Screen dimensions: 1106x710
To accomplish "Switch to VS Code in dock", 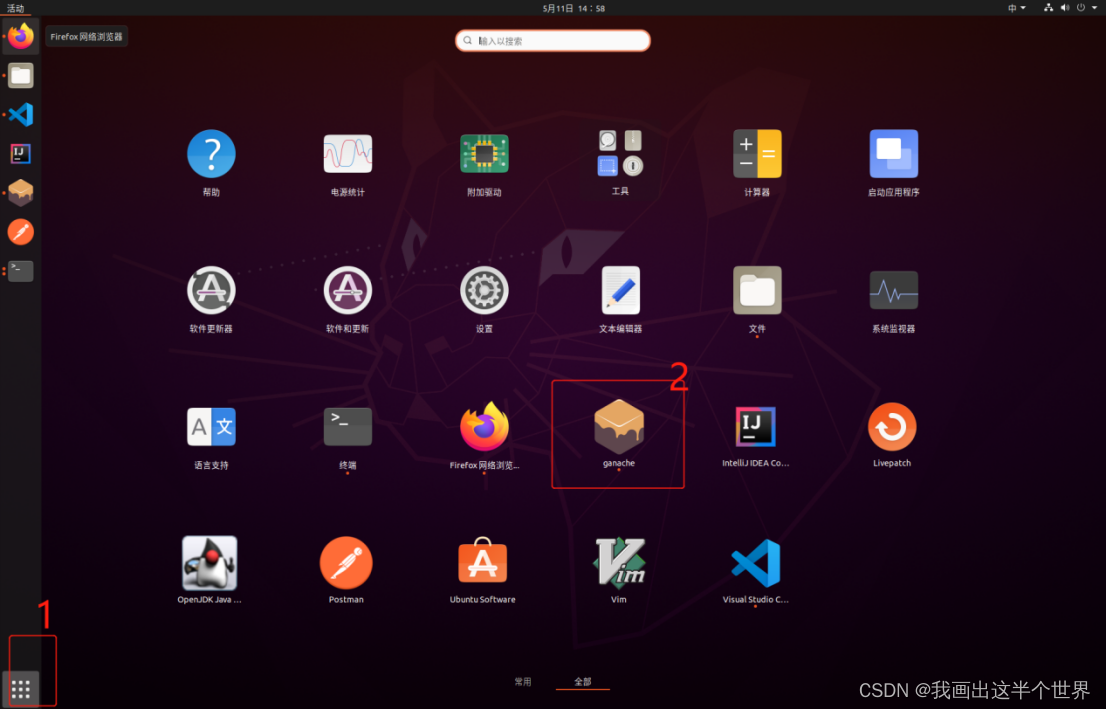I will click(20, 114).
